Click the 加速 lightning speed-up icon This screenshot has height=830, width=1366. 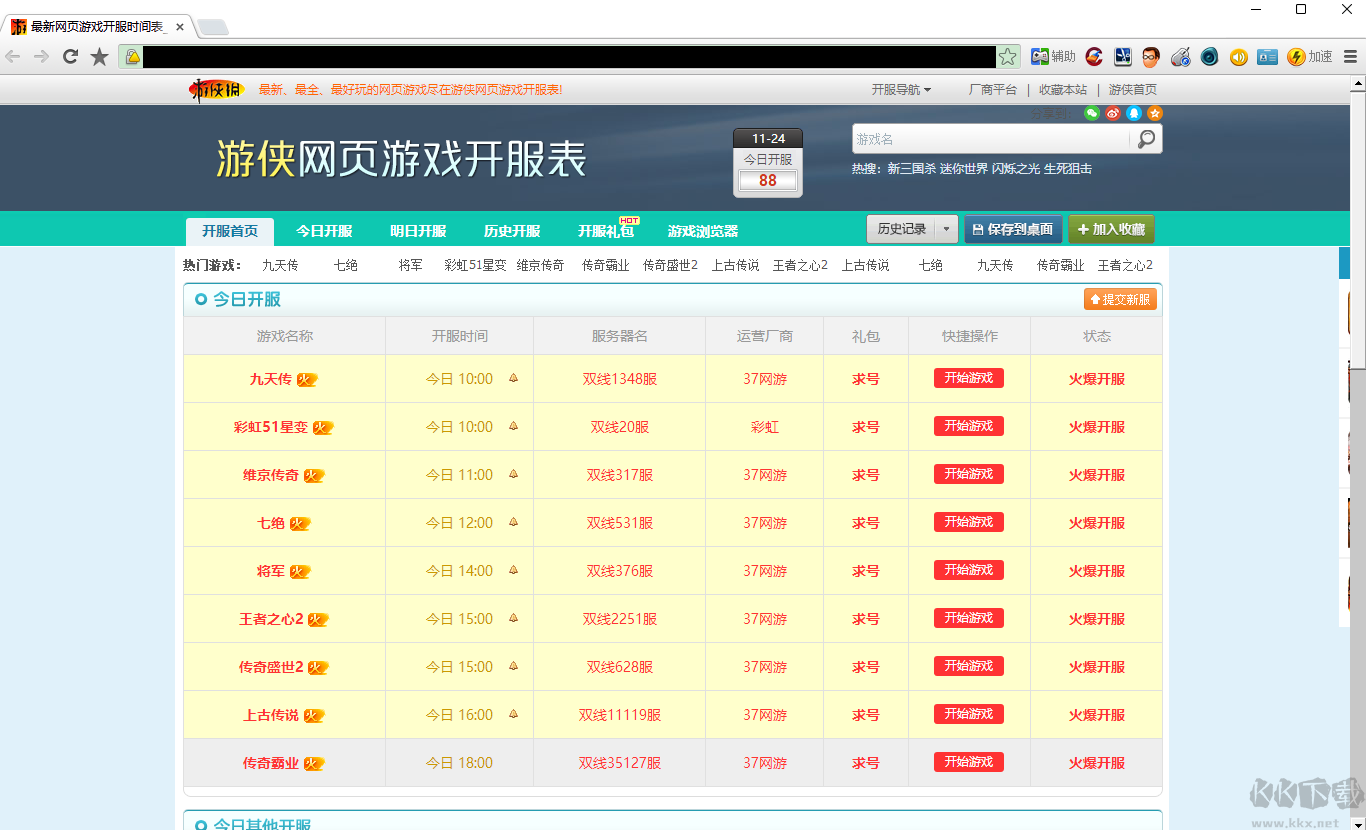coord(1295,57)
